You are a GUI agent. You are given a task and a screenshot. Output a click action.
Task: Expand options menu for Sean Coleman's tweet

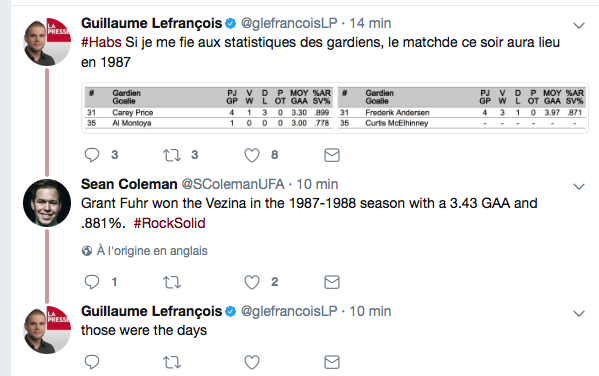pyautogui.click(x=579, y=186)
